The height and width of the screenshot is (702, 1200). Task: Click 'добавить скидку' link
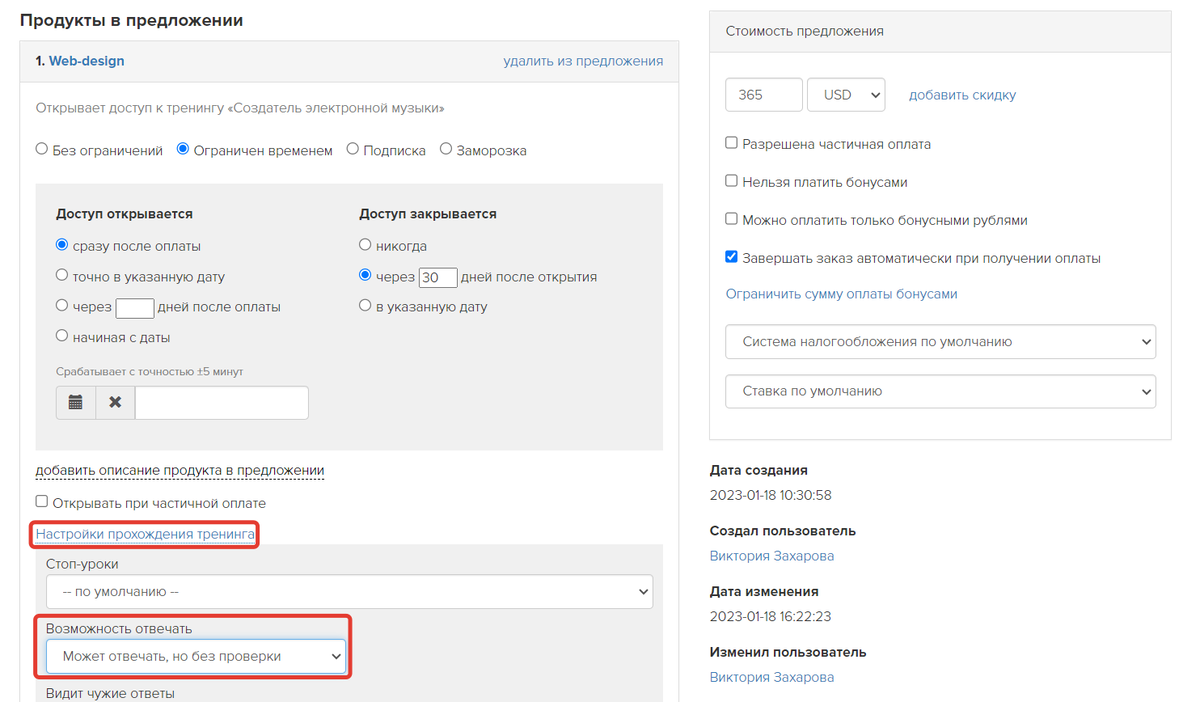tap(962, 95)
